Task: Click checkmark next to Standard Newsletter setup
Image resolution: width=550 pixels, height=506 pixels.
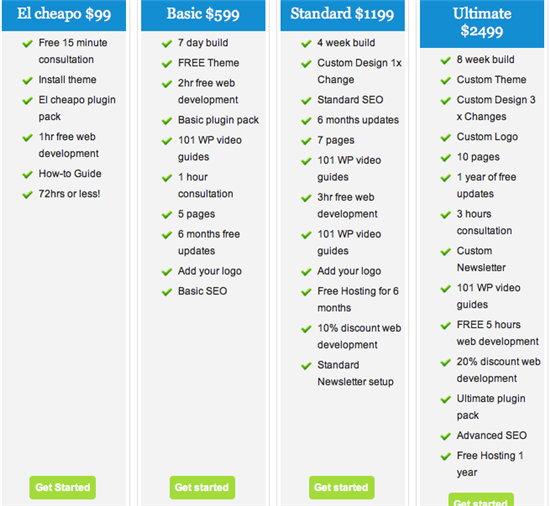Action: (x=306, y=366)
